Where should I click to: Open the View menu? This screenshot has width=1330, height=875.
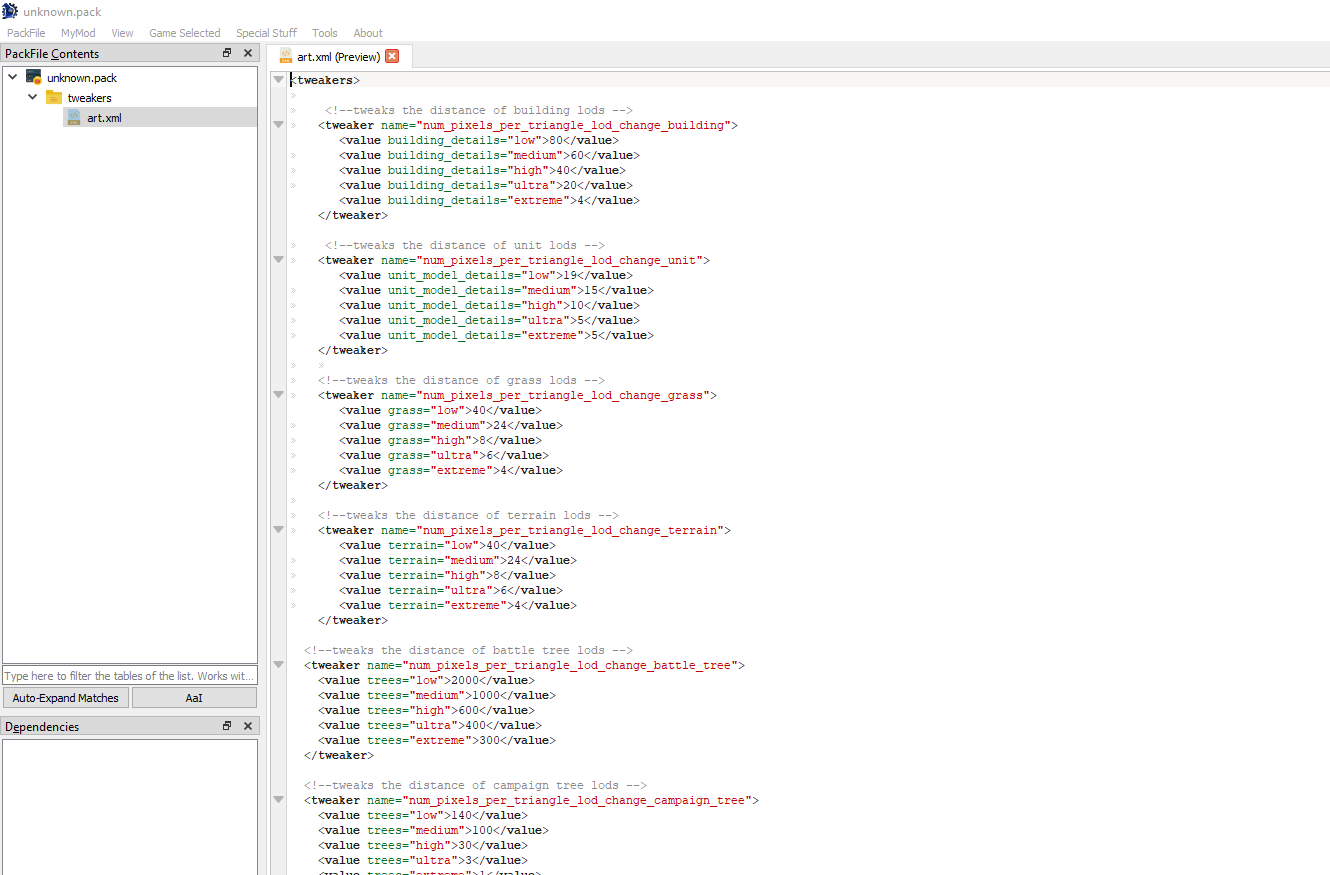tap(122, 33)
